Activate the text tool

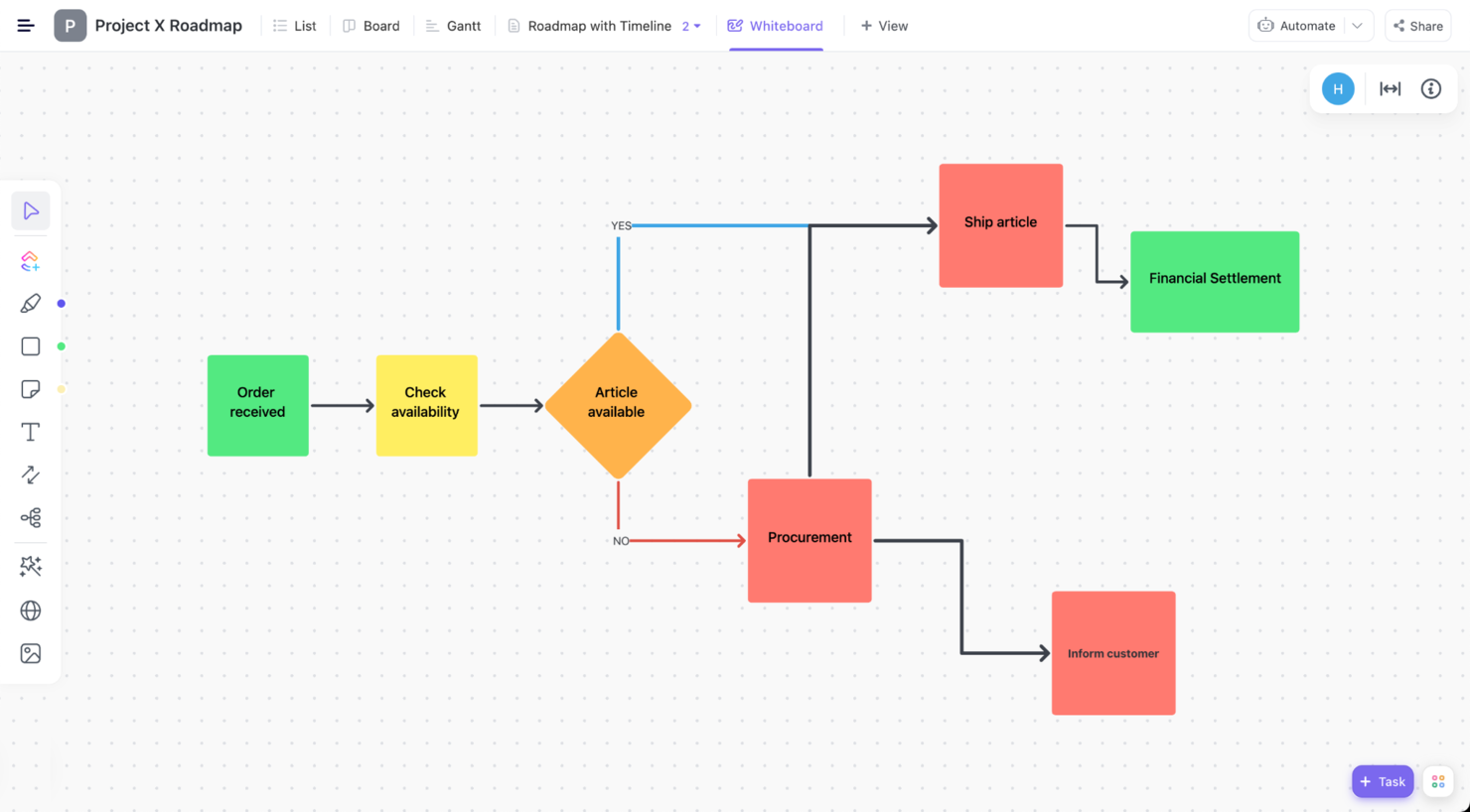click(x=31, y=432)
